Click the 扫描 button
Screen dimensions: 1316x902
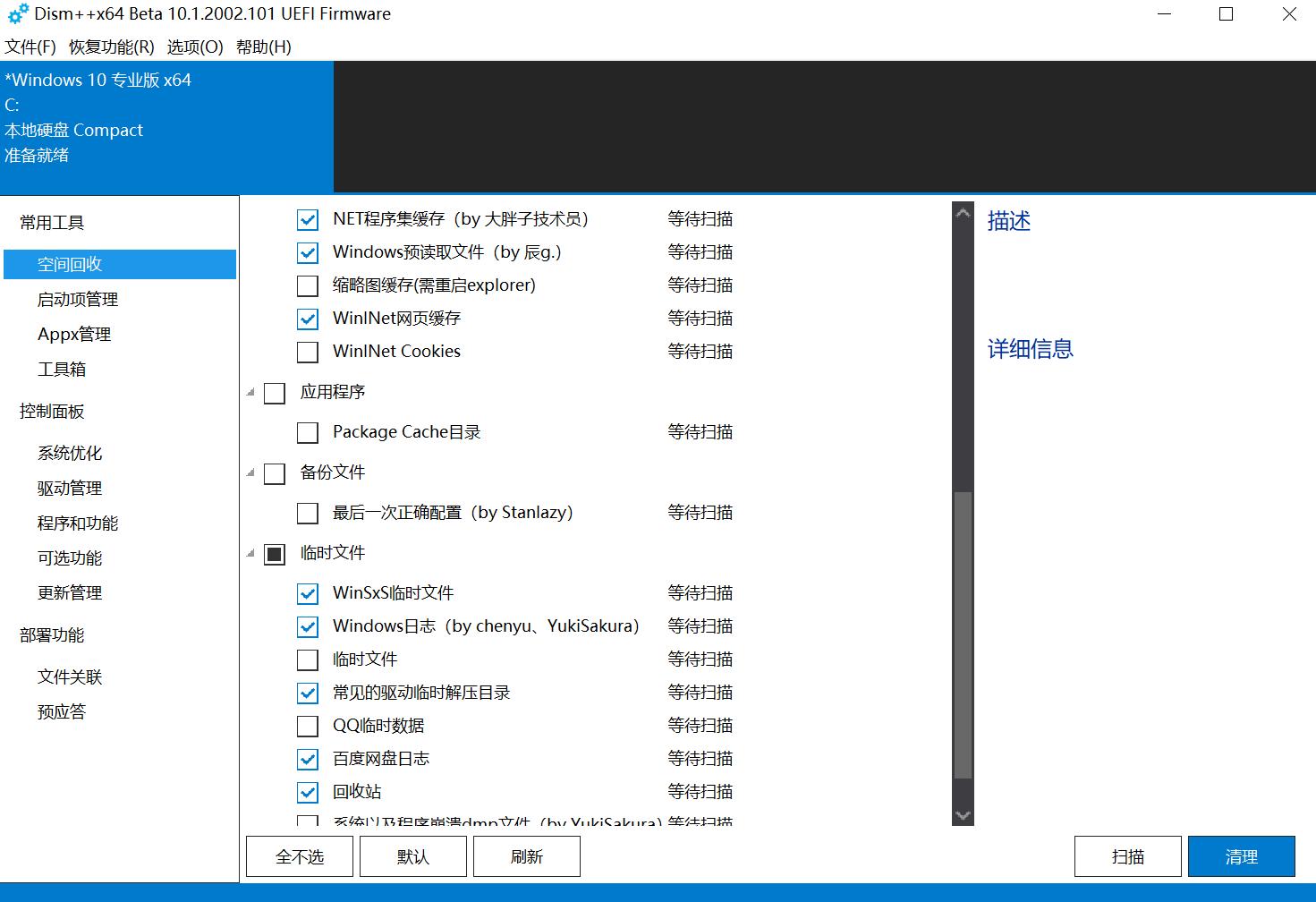coord(1127,855)
